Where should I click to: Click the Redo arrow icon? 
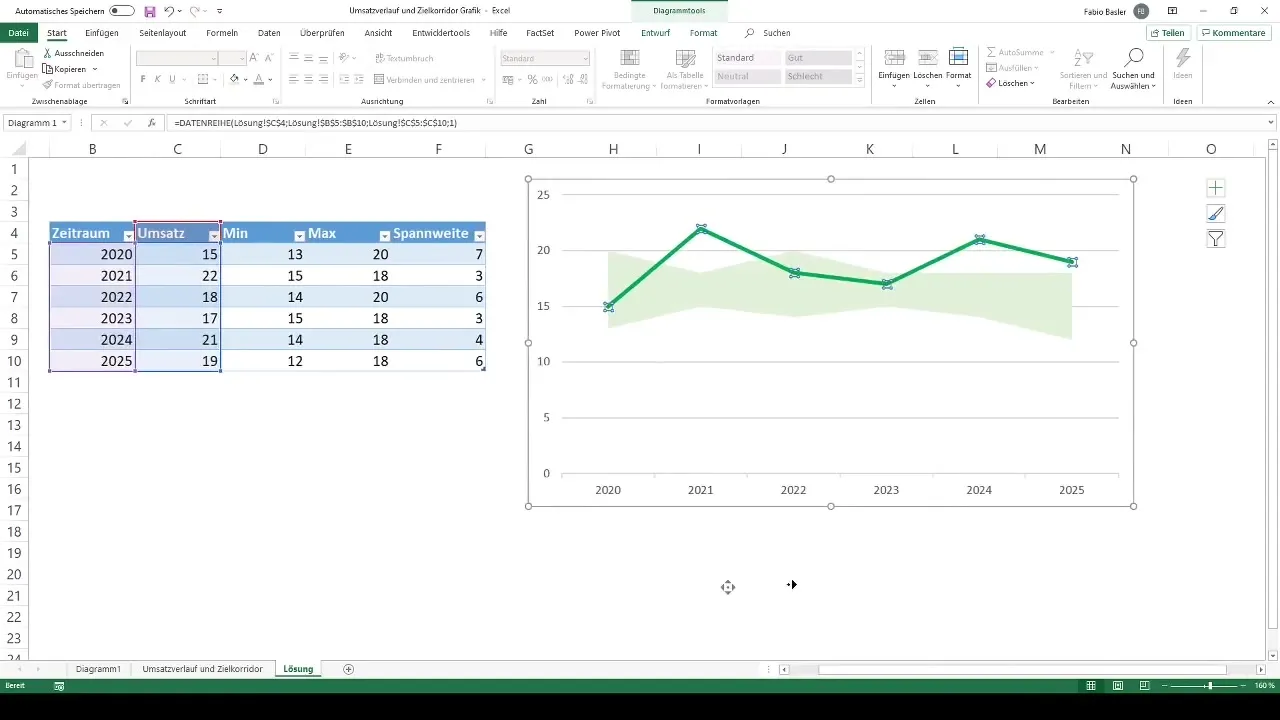[195, 10]
